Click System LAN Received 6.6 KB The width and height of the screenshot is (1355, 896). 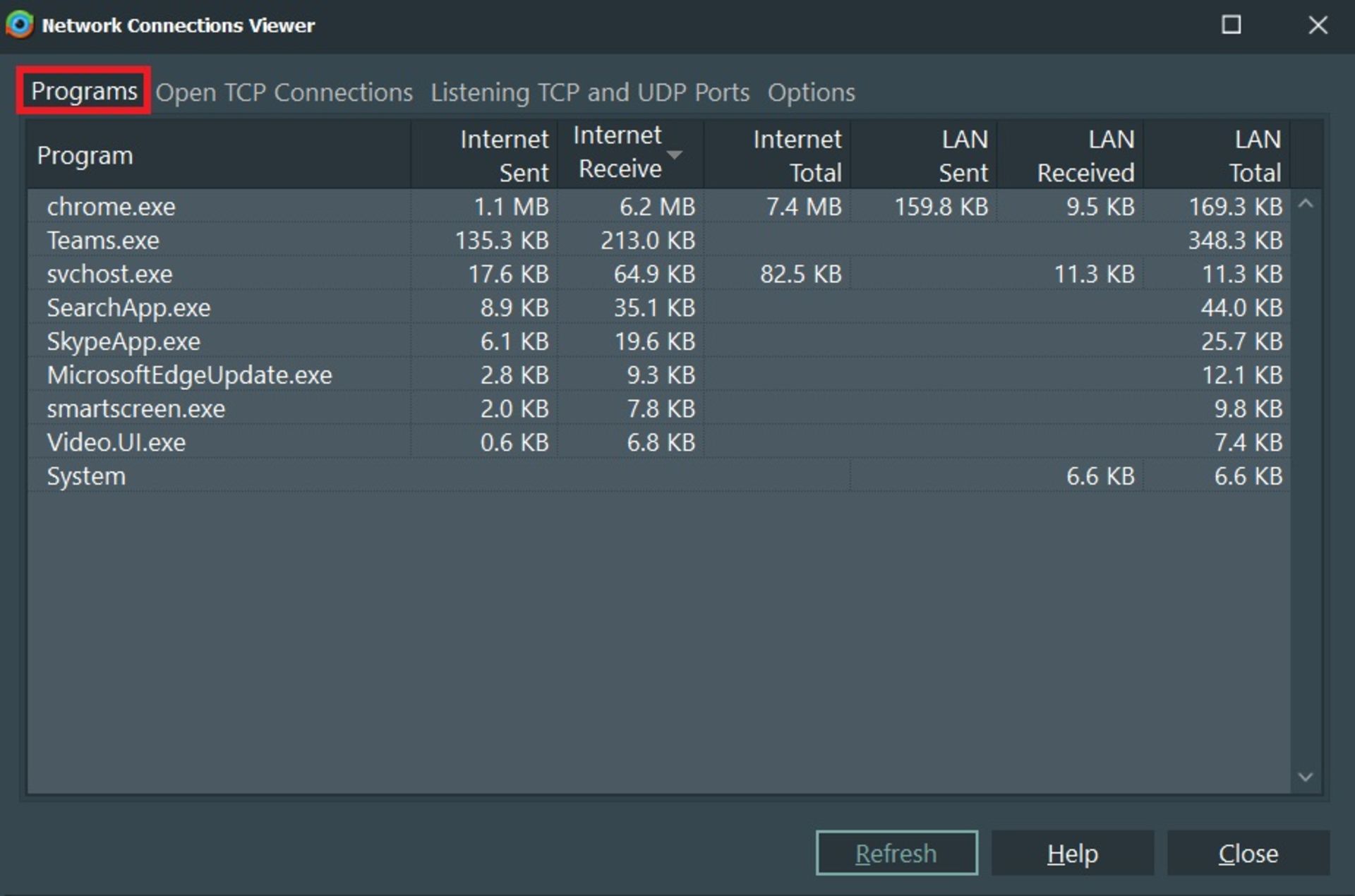pos(1100,476)
